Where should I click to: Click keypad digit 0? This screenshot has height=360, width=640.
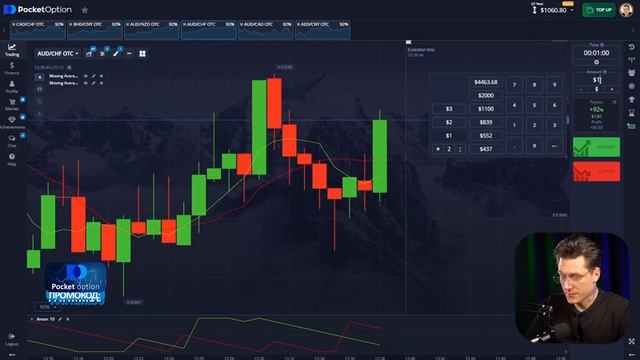click(x=534, y=146)
